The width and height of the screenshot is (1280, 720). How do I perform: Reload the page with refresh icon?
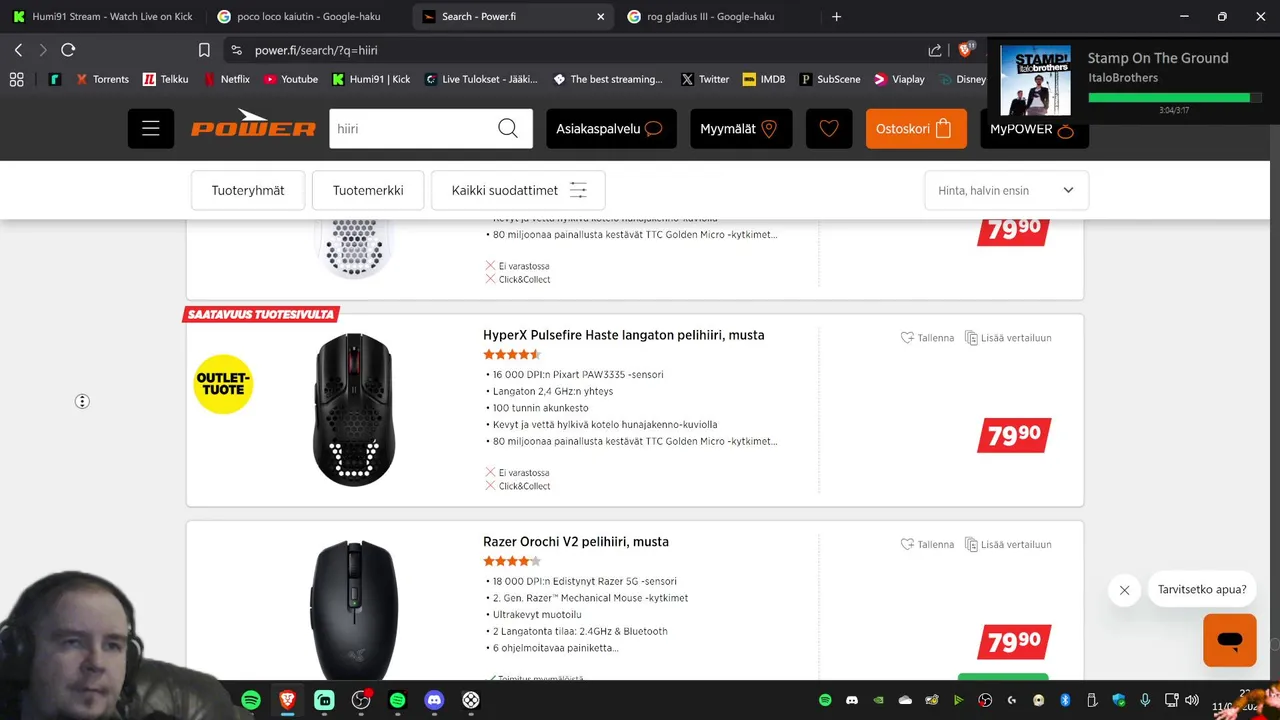coord(68,50)
